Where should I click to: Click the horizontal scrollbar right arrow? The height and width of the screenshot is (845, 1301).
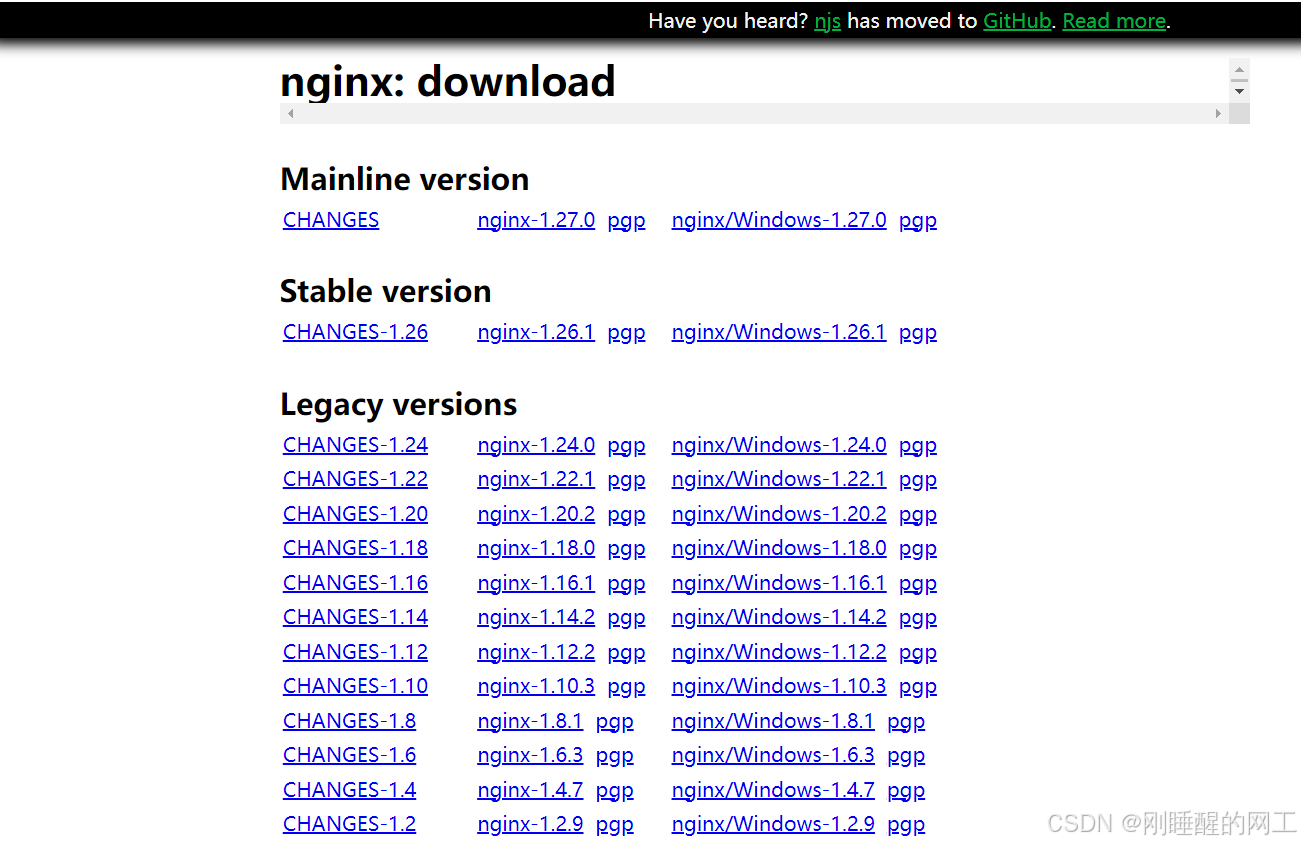tap(1218, 113)
